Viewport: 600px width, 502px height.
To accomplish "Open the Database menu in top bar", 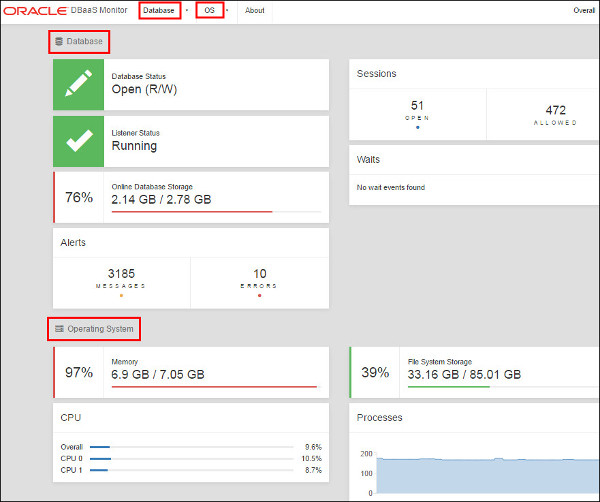I will tap(159, 10).
